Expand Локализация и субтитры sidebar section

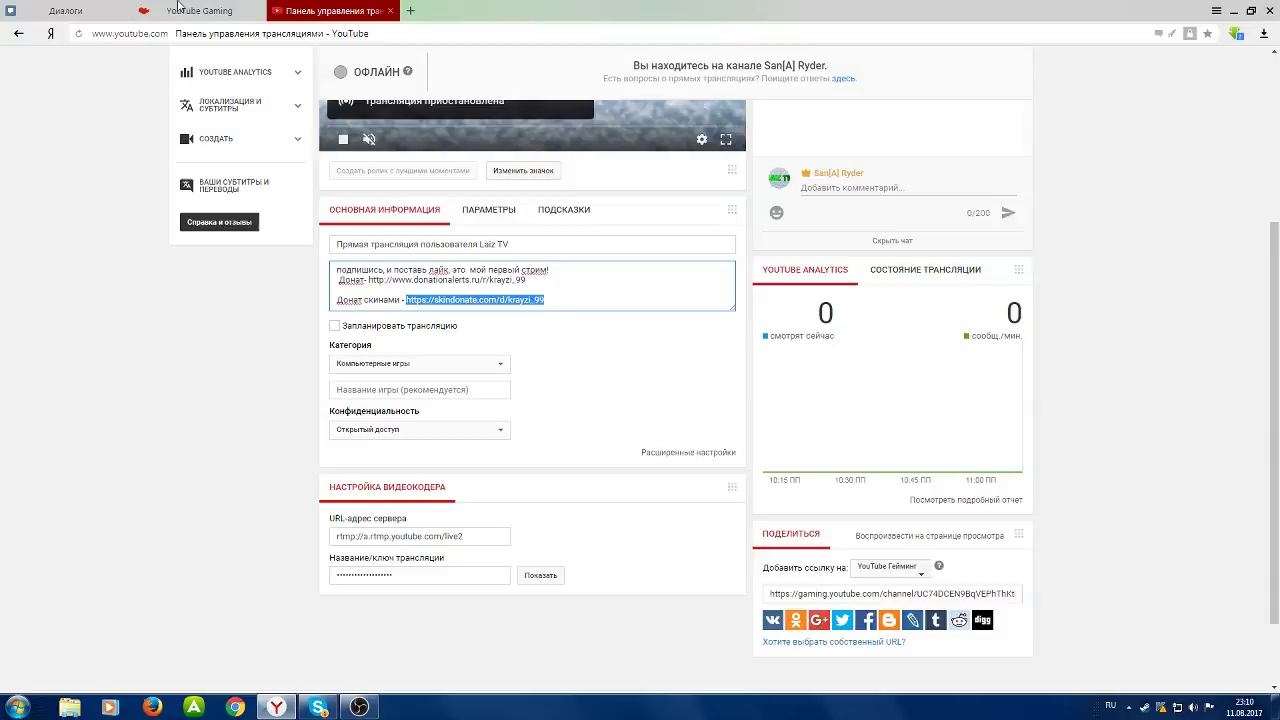coord(240,105)
